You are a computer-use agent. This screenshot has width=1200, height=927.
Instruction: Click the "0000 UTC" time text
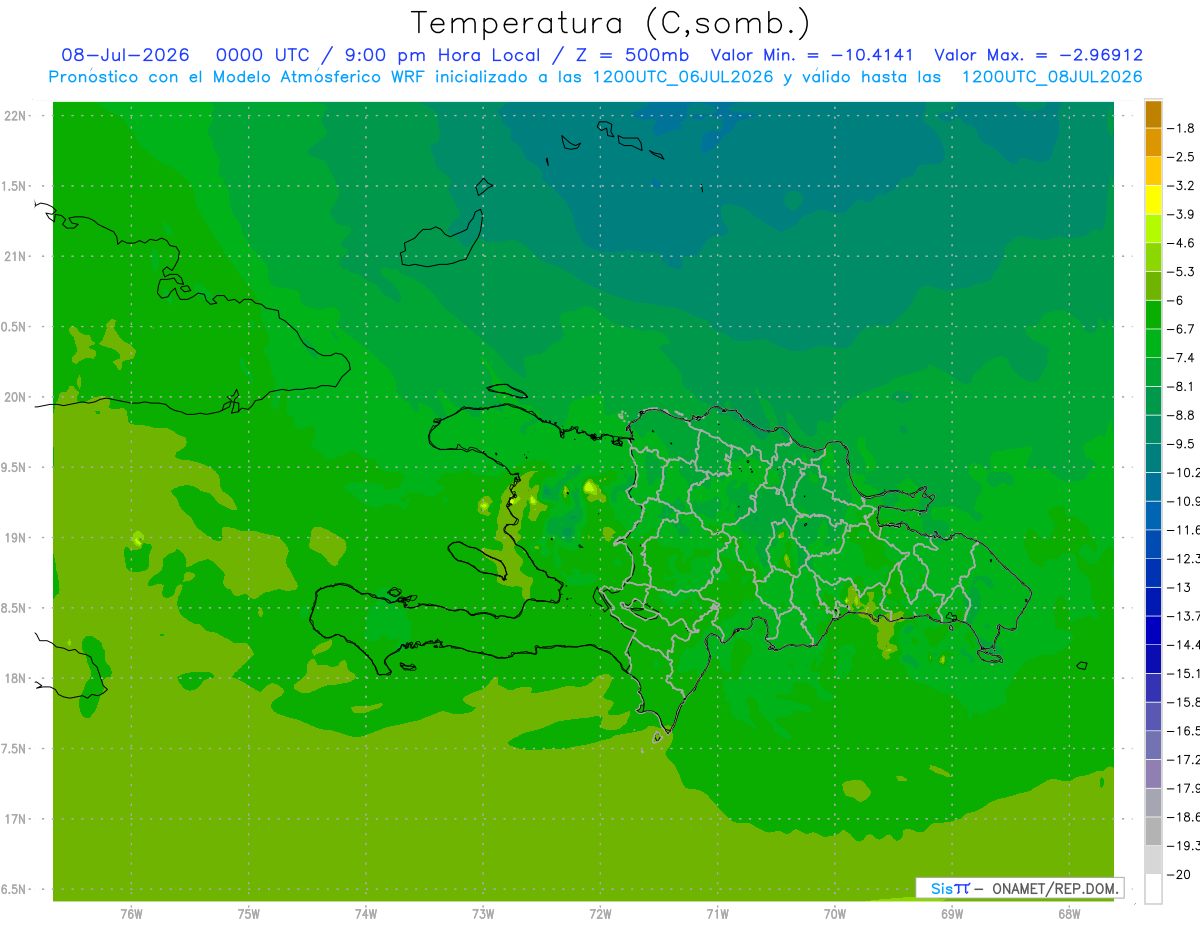(265, 55)
